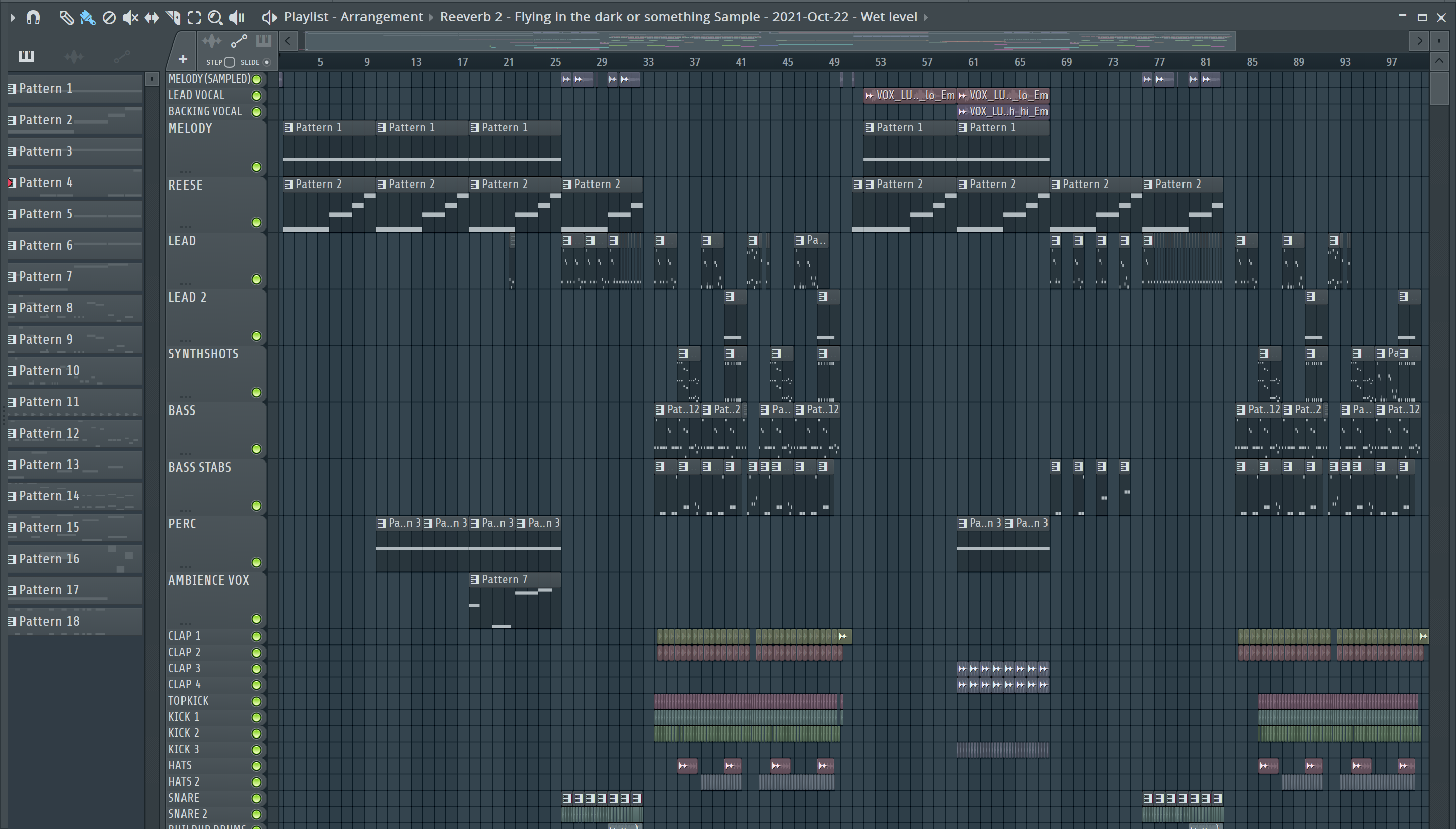This screenshot has height=829, width=1456.
Task: Select the Paint brush tool
Action: (x=87, y=18)
